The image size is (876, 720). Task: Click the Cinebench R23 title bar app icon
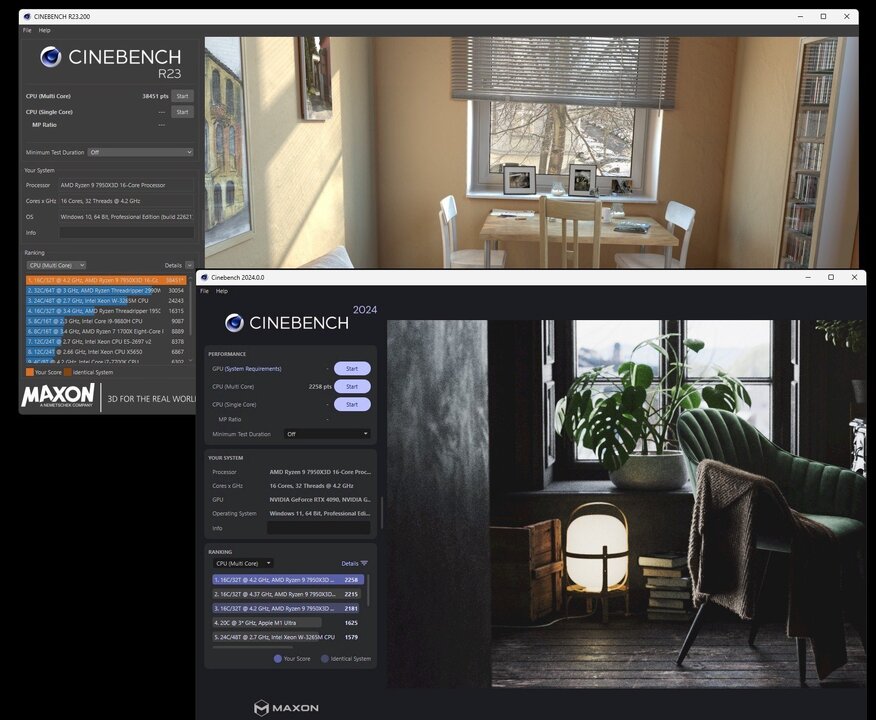(x=27, y=16)
